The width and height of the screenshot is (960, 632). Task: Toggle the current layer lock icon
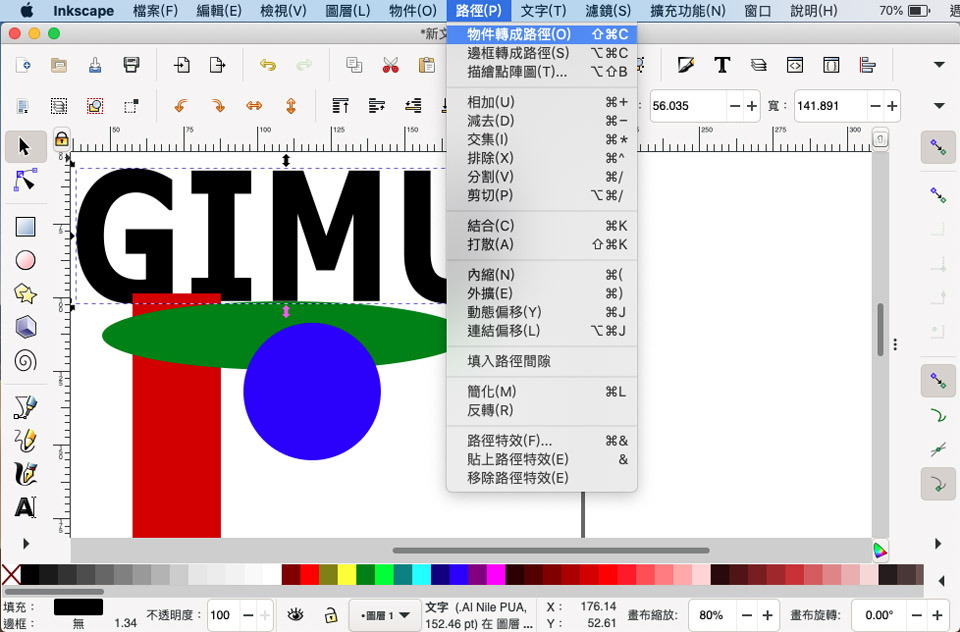coord(331,614)
